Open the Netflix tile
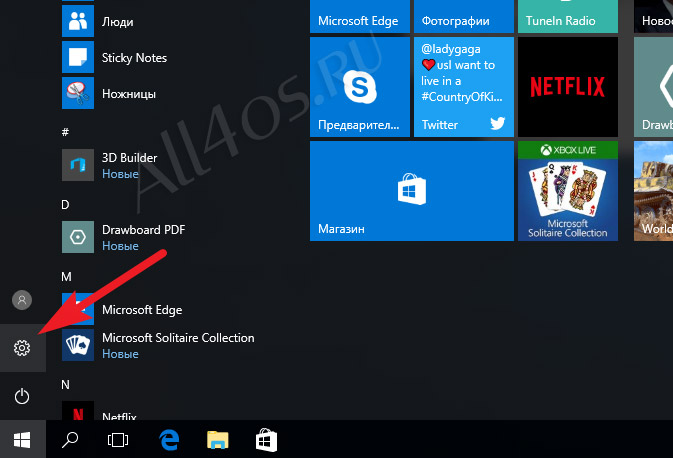 [568, 87]
